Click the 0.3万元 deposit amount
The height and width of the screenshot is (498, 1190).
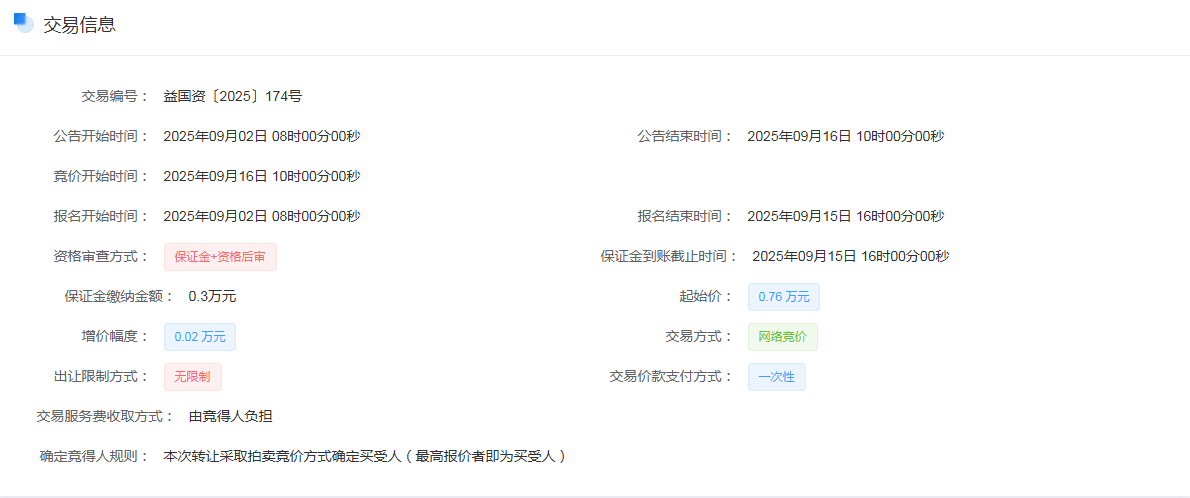click(212, 296)
